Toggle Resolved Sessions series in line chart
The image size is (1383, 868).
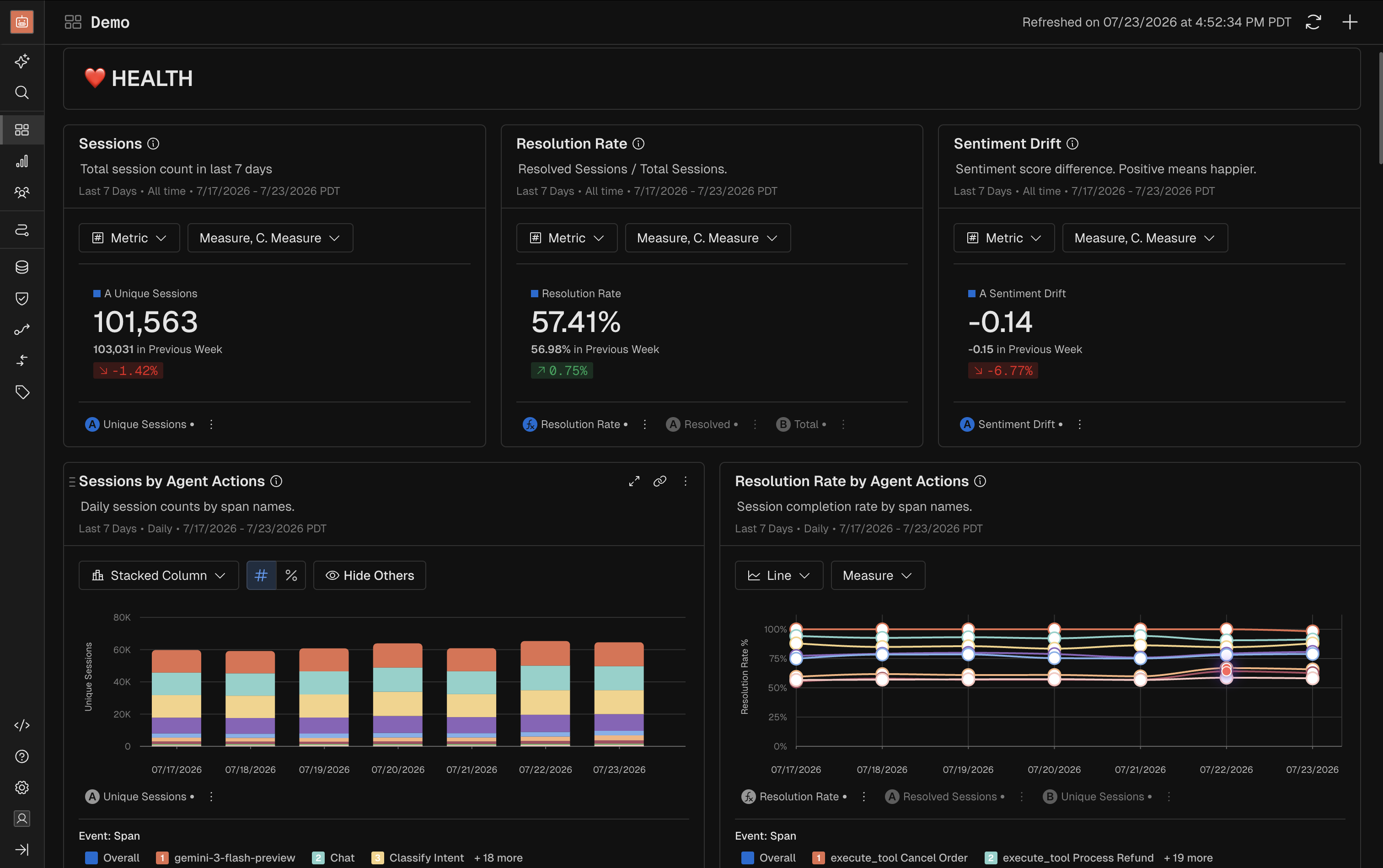[944, 797]
